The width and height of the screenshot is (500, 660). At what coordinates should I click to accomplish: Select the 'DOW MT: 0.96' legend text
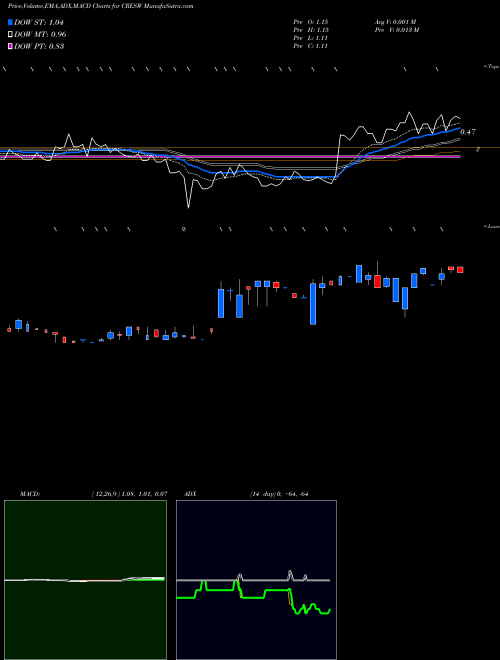40,35
